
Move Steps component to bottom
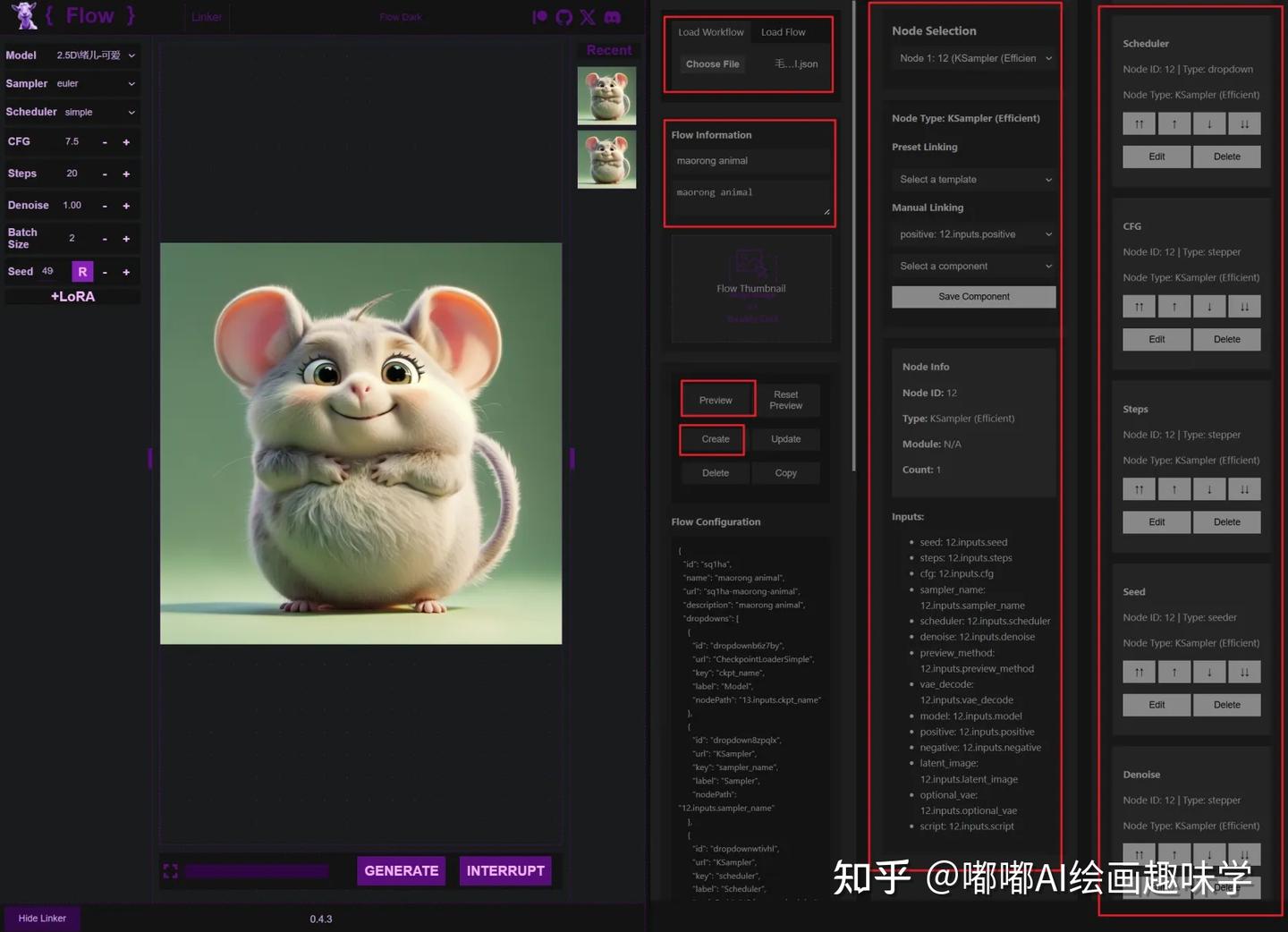click(x=1244, y=490)
